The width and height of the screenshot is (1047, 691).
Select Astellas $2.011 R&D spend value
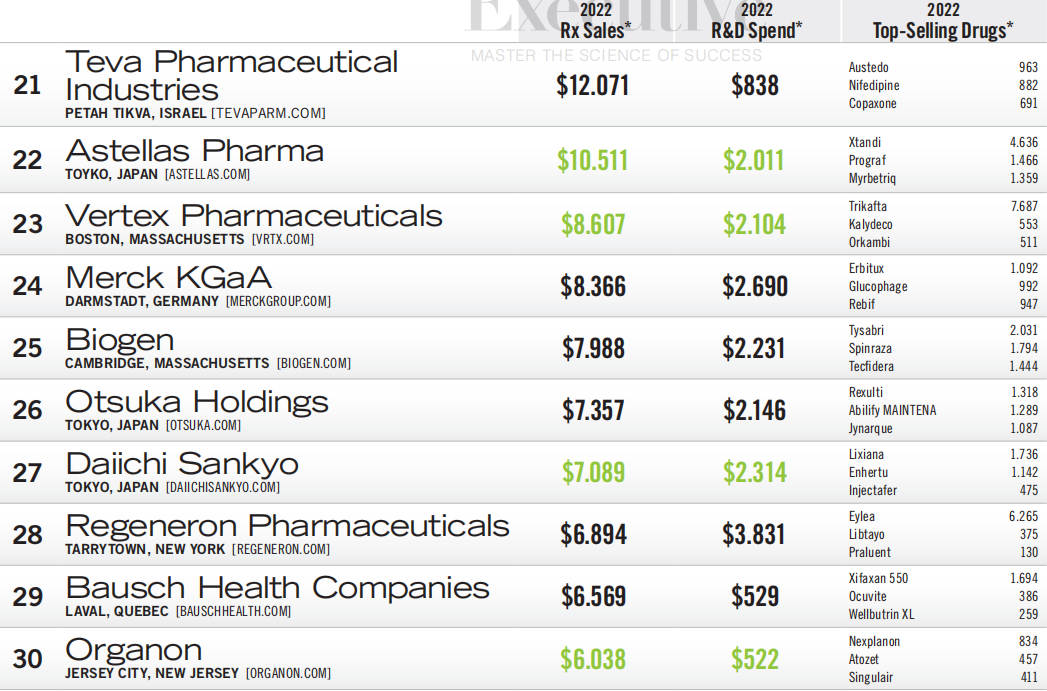point(753,160)
